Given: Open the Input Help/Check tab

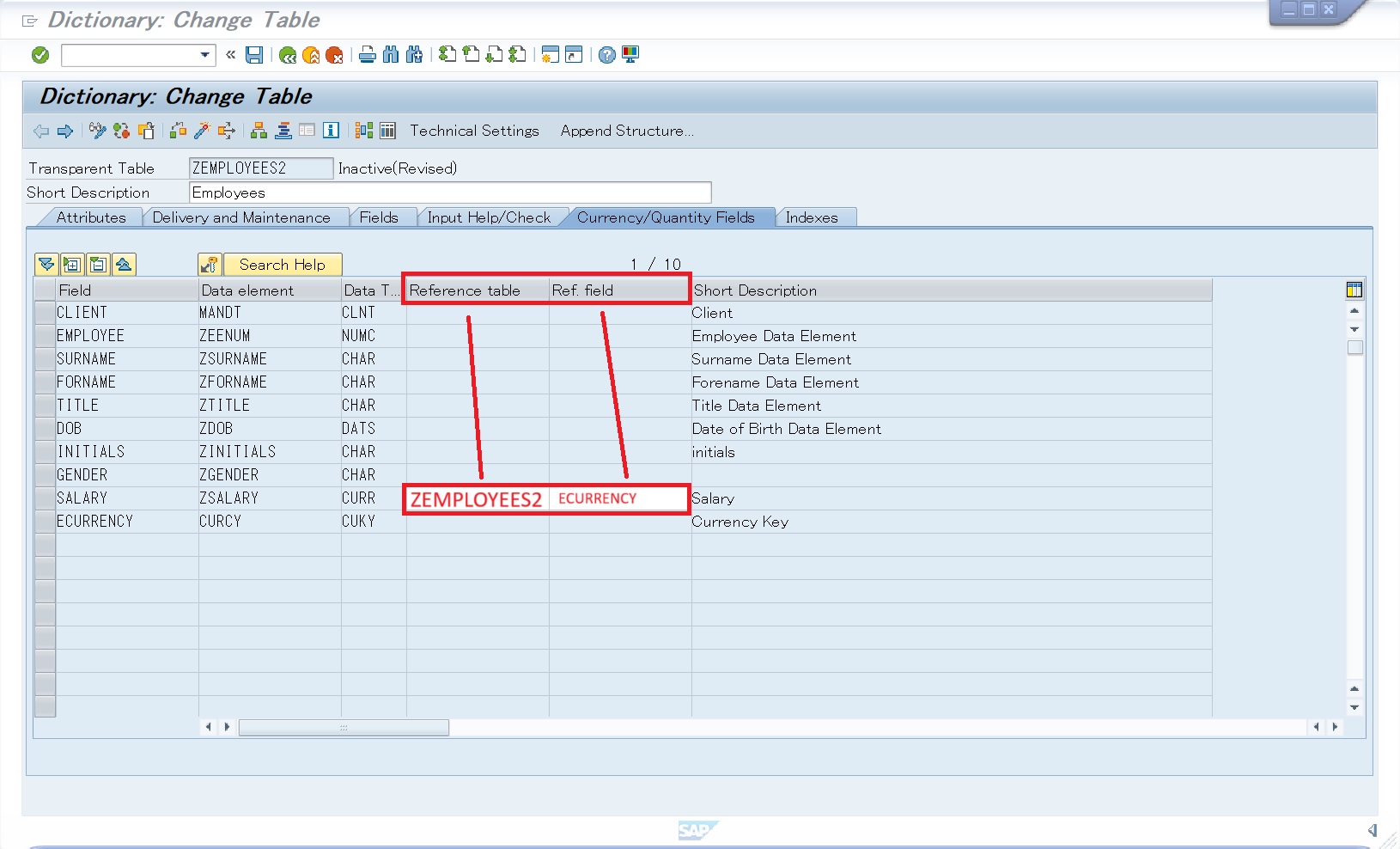Looking at the screenshot, I should (489, 217).
